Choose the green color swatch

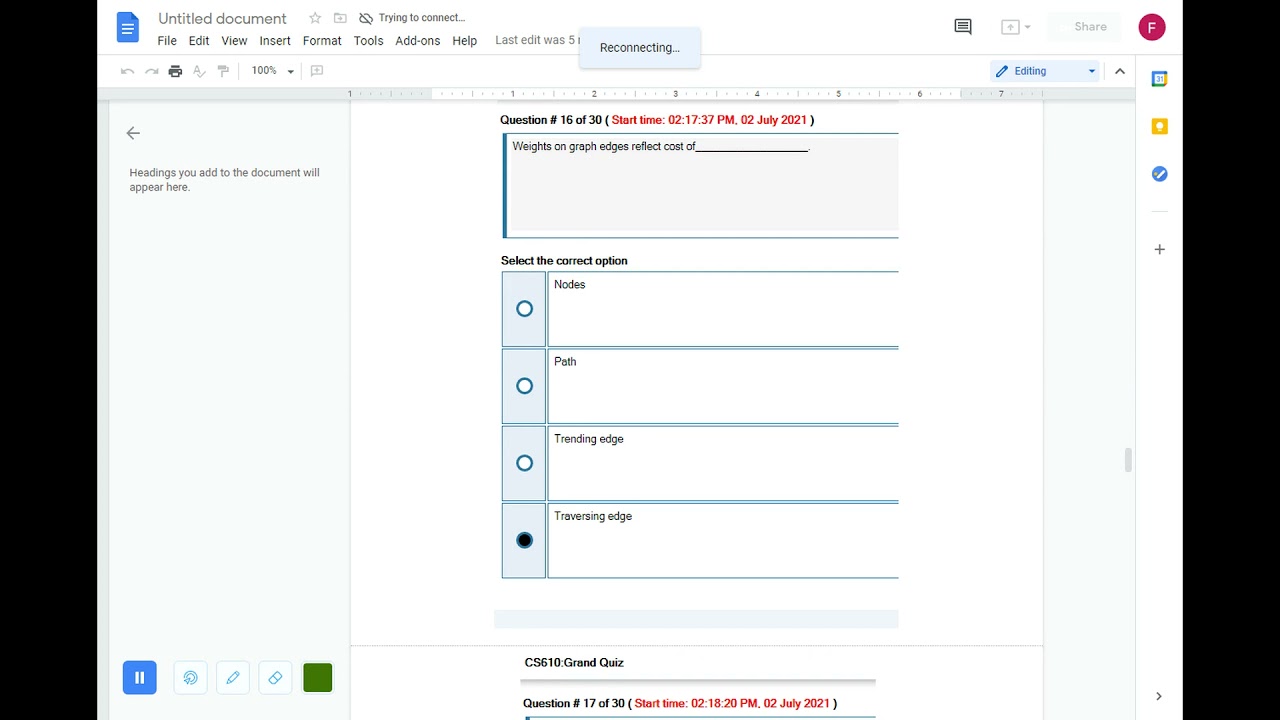317,678
